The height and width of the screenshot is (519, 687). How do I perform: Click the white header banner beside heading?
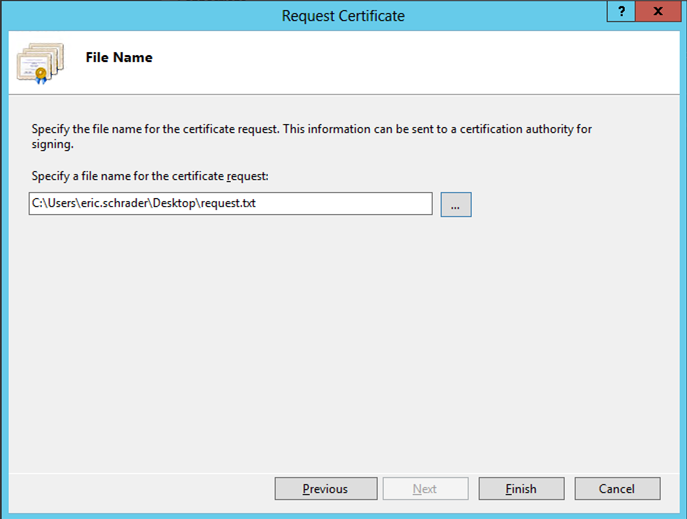click(x=416, y=61)
